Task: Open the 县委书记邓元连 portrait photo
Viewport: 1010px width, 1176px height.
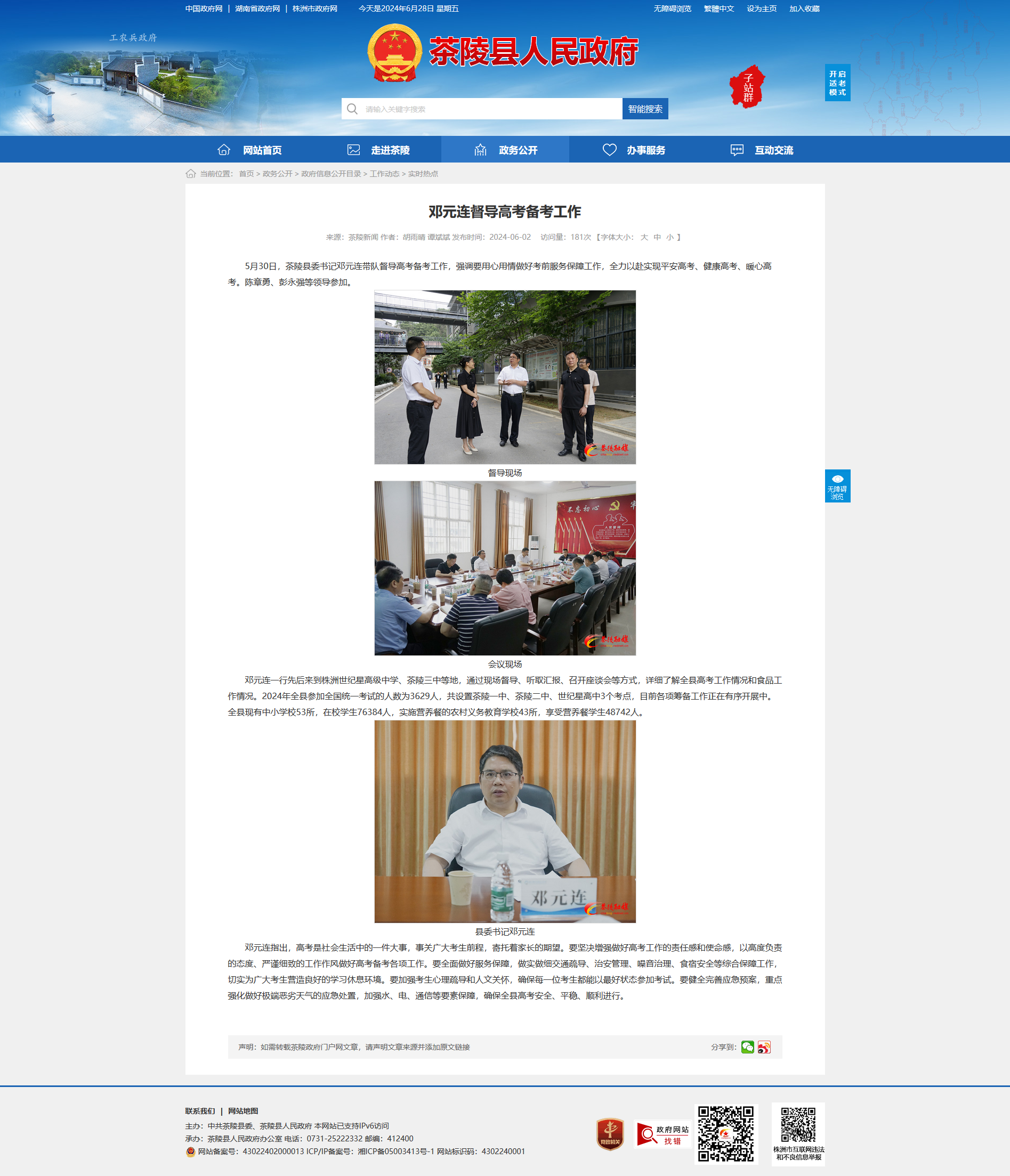Action: (x=505, y=821)
